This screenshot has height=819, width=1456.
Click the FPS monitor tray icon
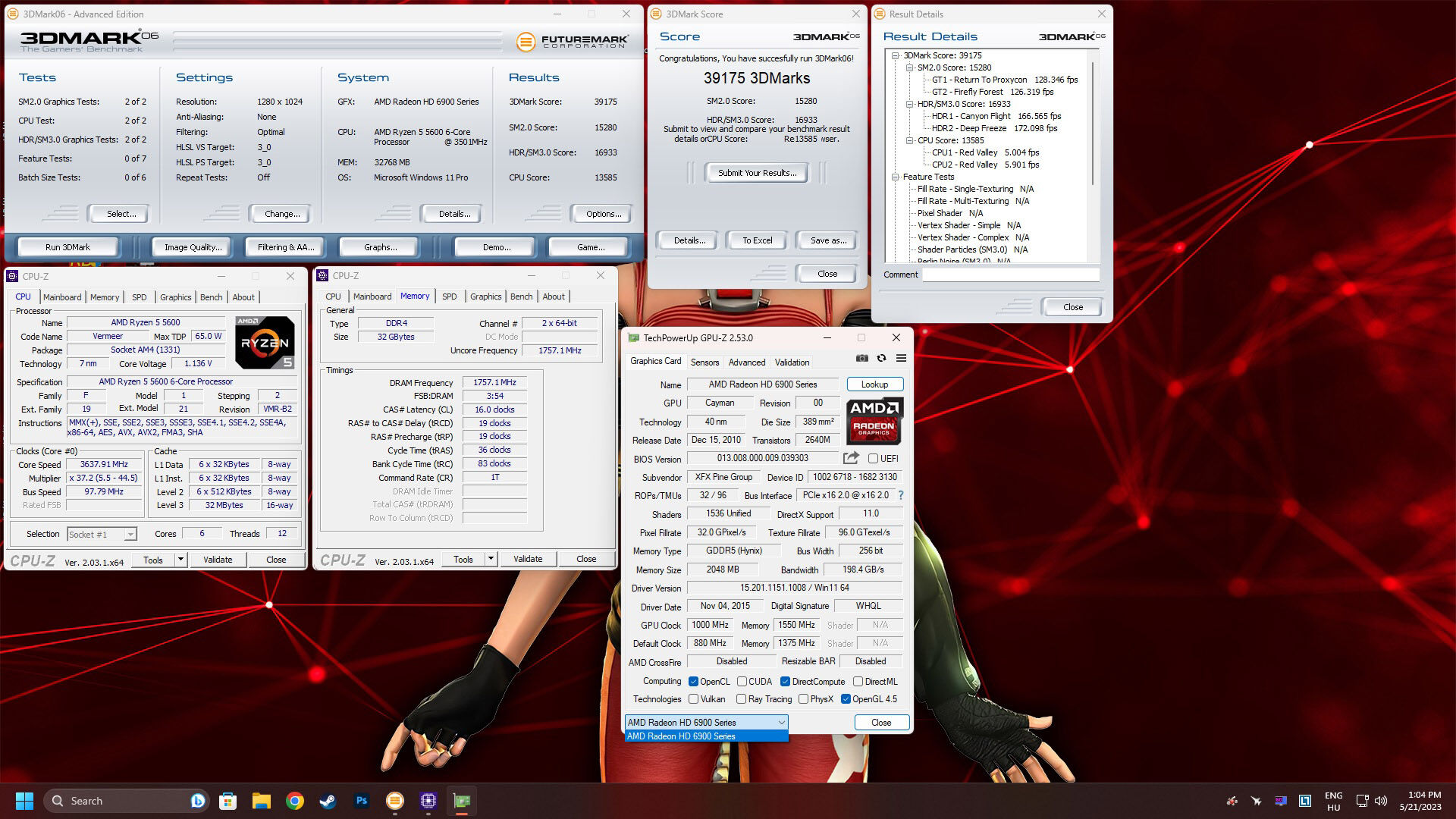1281,801
